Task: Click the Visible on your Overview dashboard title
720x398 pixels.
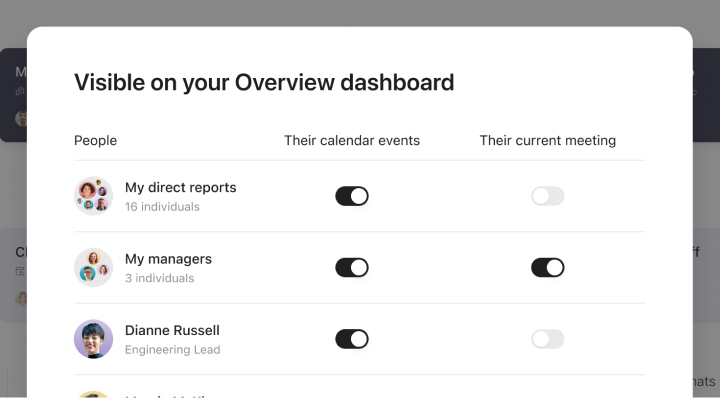Action: point(264,83)
